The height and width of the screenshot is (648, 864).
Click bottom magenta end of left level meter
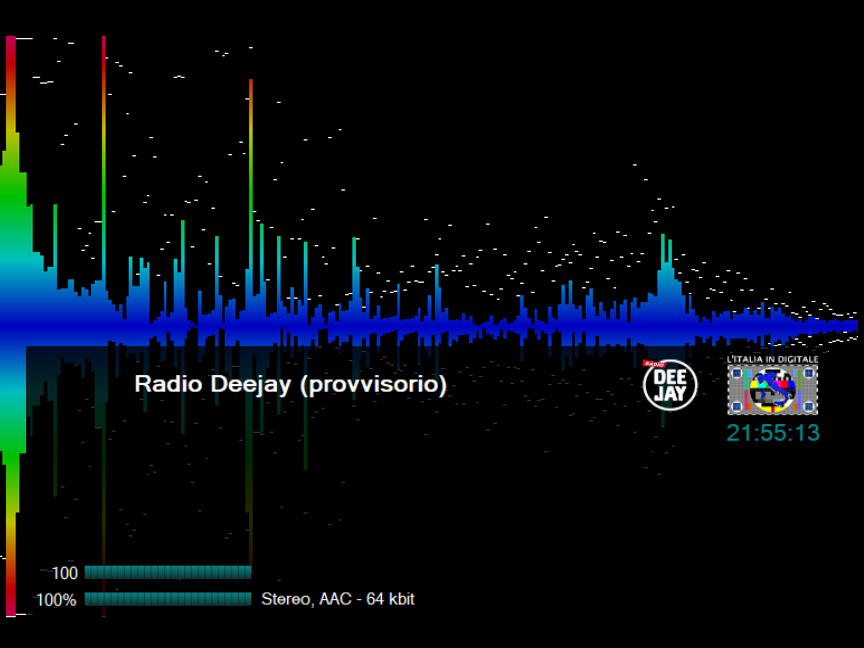10,605
